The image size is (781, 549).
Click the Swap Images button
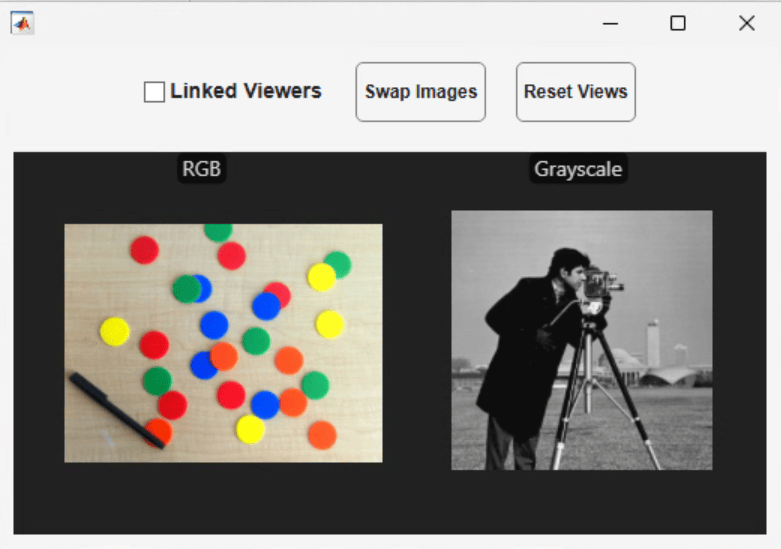(420, 92)
